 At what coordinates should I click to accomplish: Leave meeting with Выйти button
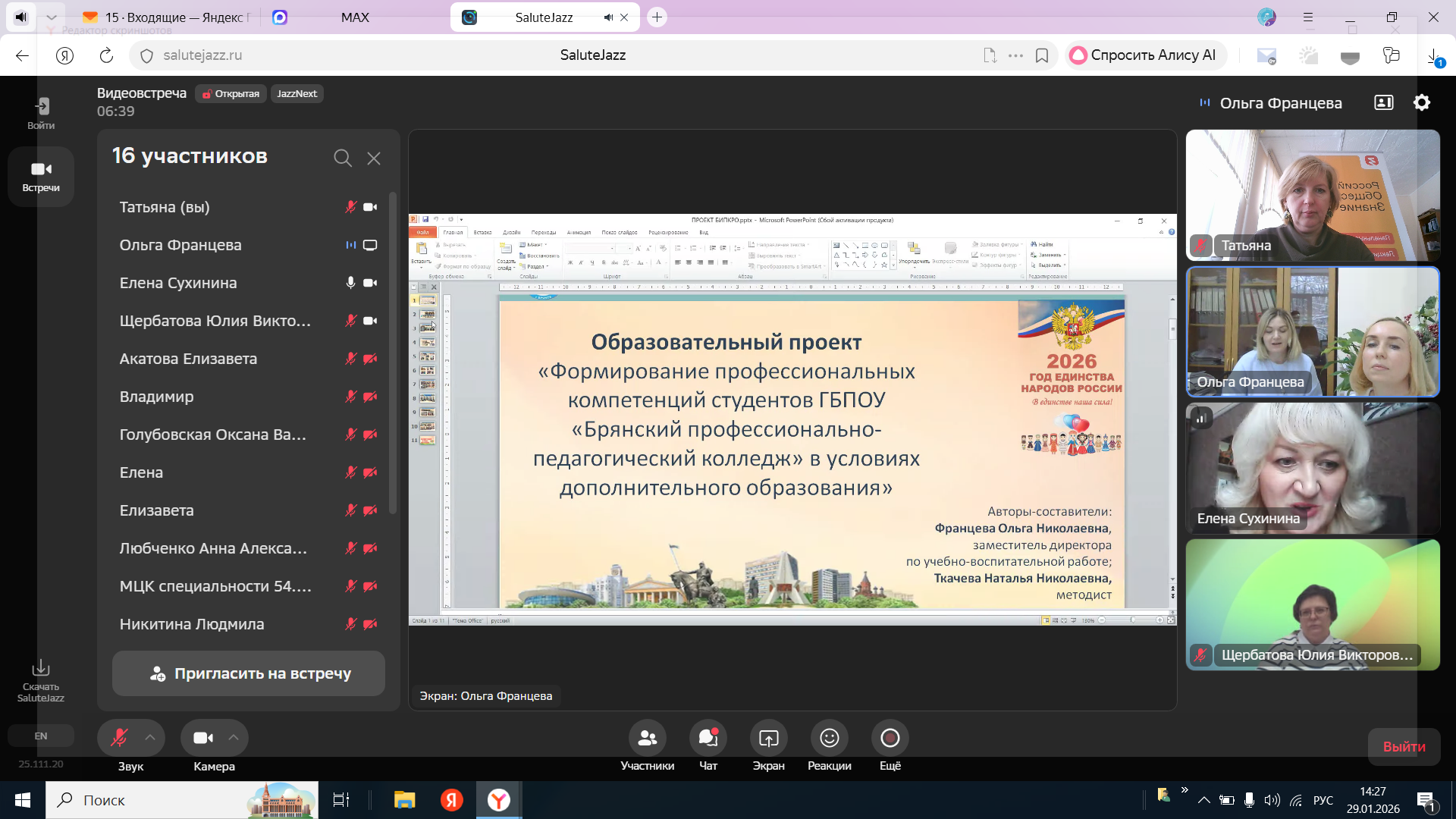[x=1404, y=747]
